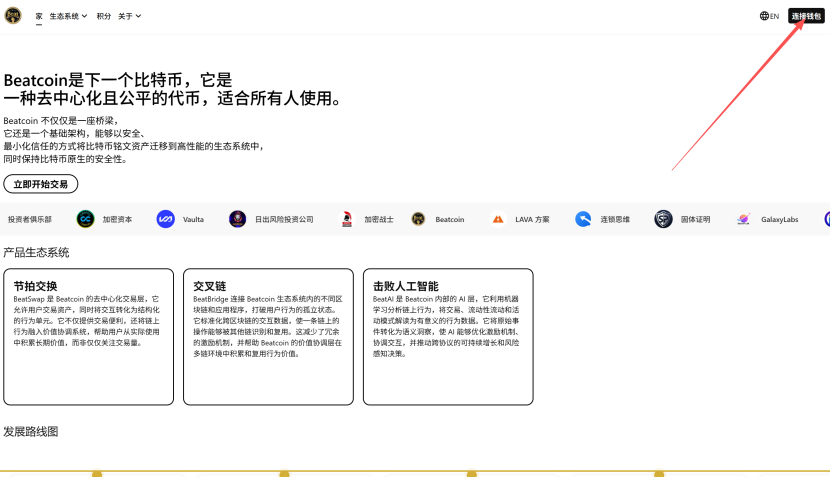830x477 pixels.
Task: Open the 积分 points page
Action: pyautogui.click(x=104, y=16)
